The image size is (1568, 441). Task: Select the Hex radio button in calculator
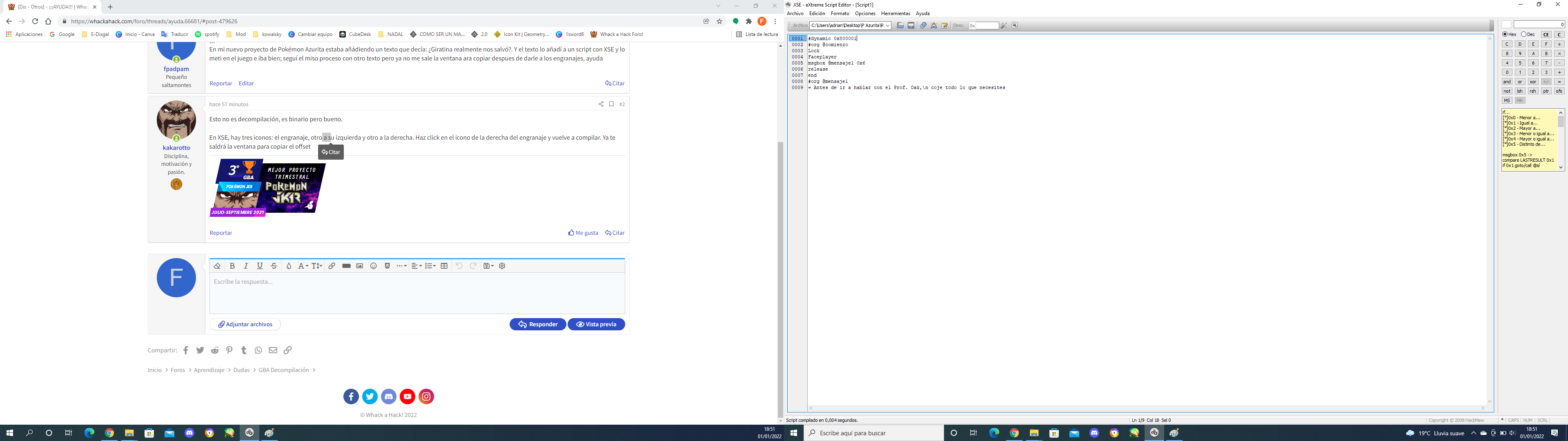[x=1505, y=35]
